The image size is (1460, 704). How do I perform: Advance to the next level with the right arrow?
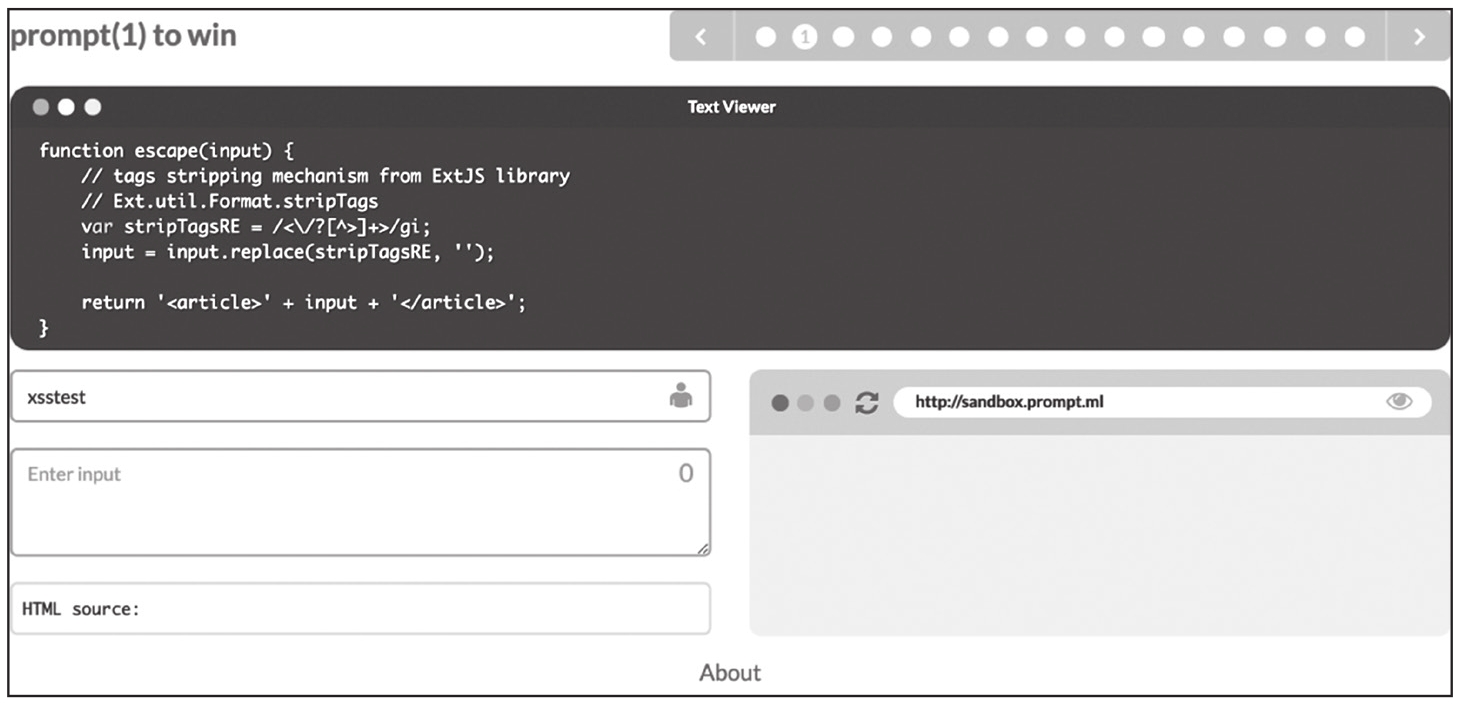pyautogui.click(x=1418, y=37)
